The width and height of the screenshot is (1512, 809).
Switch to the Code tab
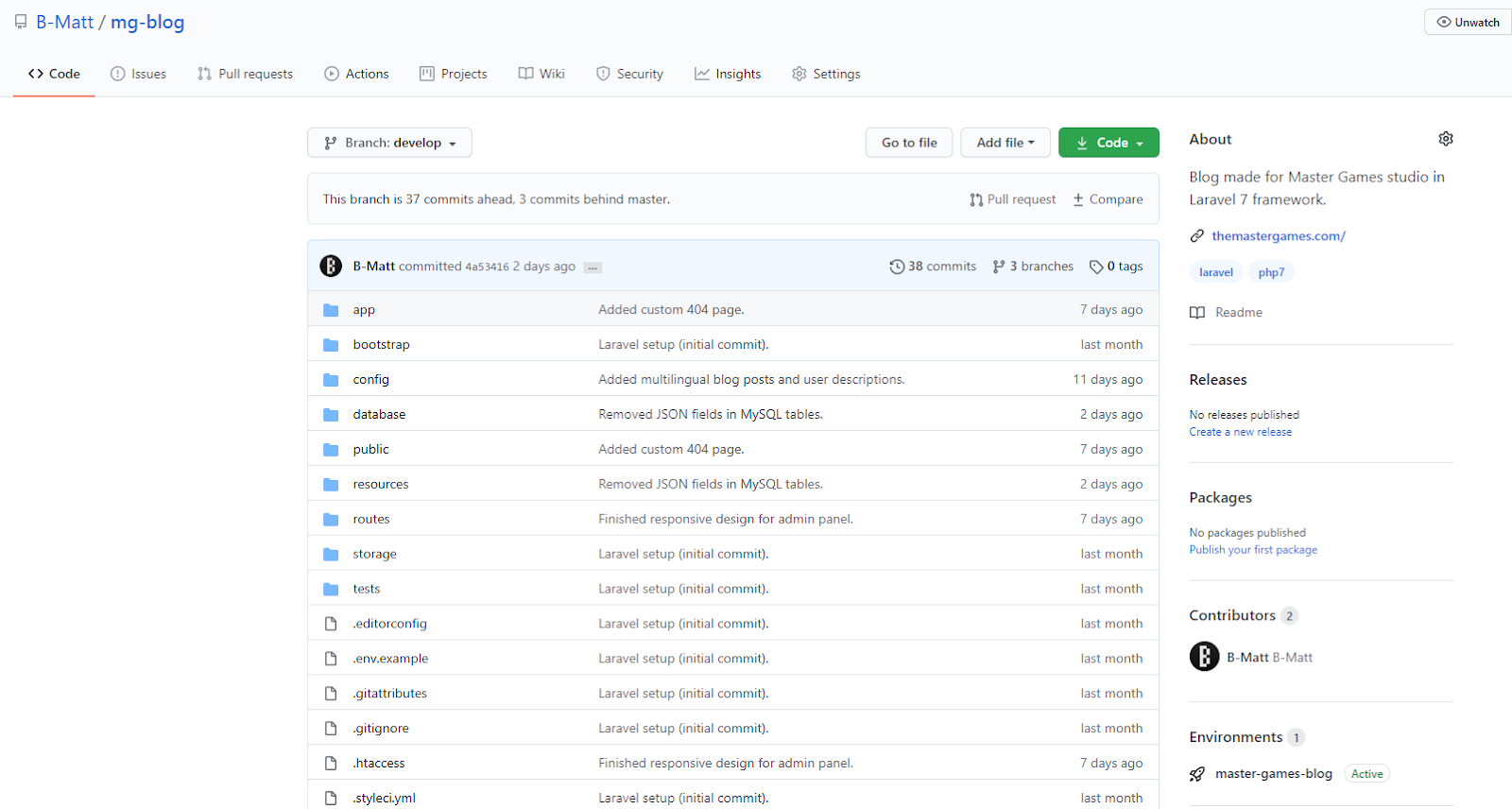coord(54,74)
